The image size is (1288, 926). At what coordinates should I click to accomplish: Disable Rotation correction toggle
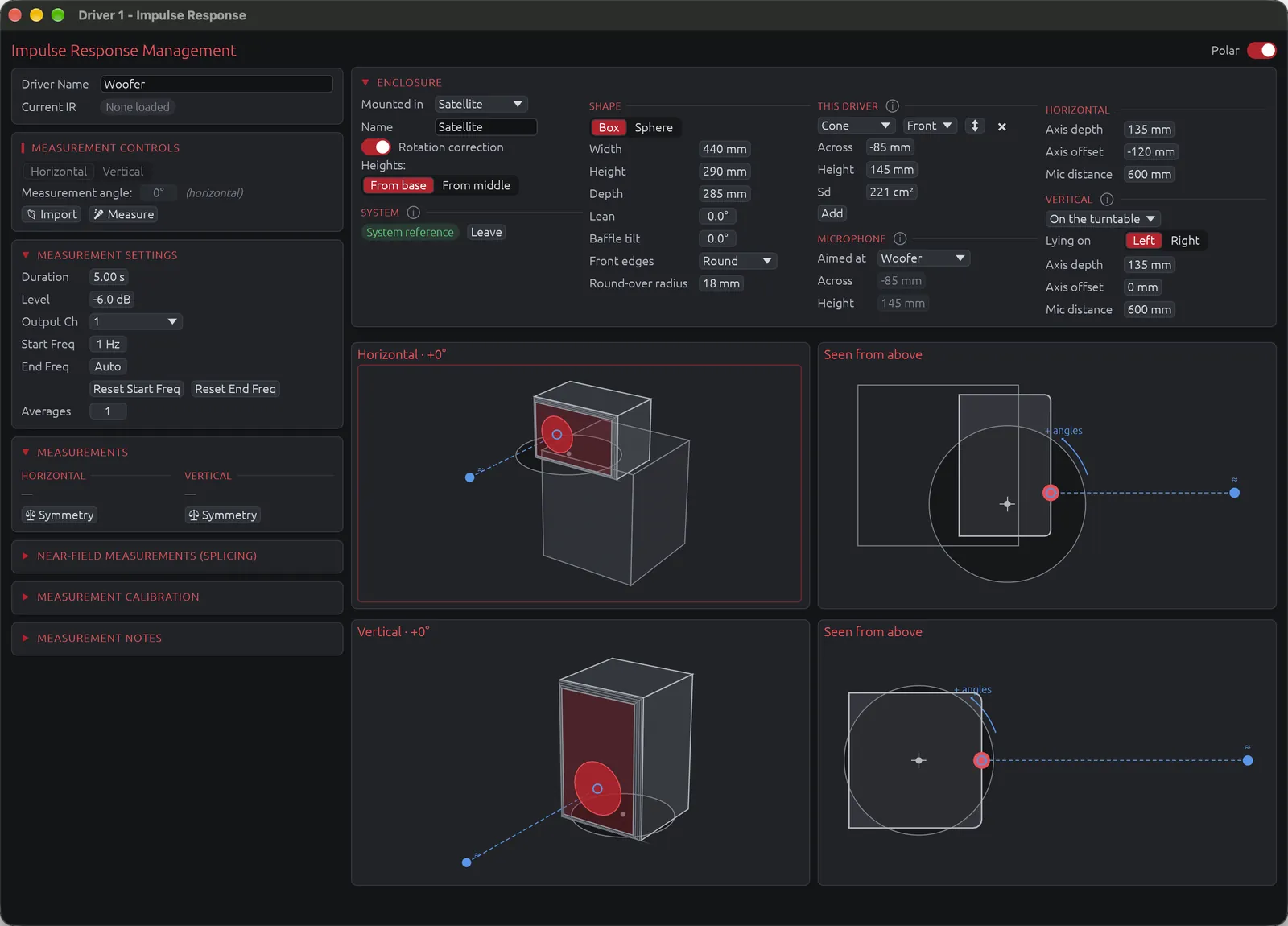(x=376, y=147)
